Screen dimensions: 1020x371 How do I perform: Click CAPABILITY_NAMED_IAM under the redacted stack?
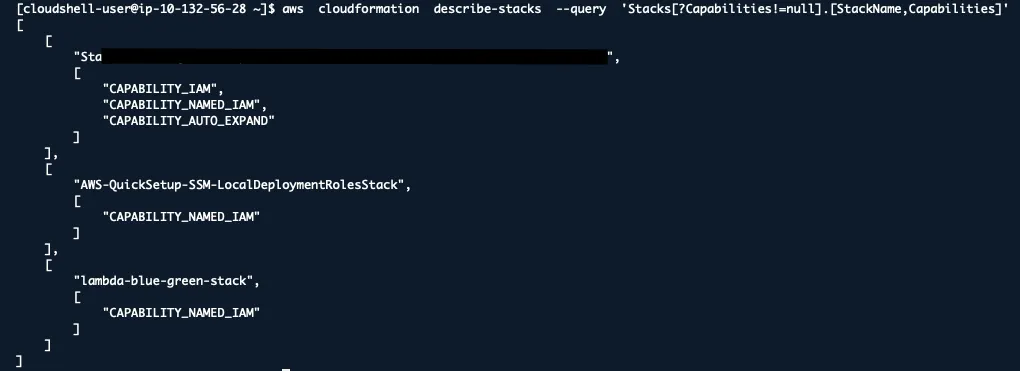[185, 105]
